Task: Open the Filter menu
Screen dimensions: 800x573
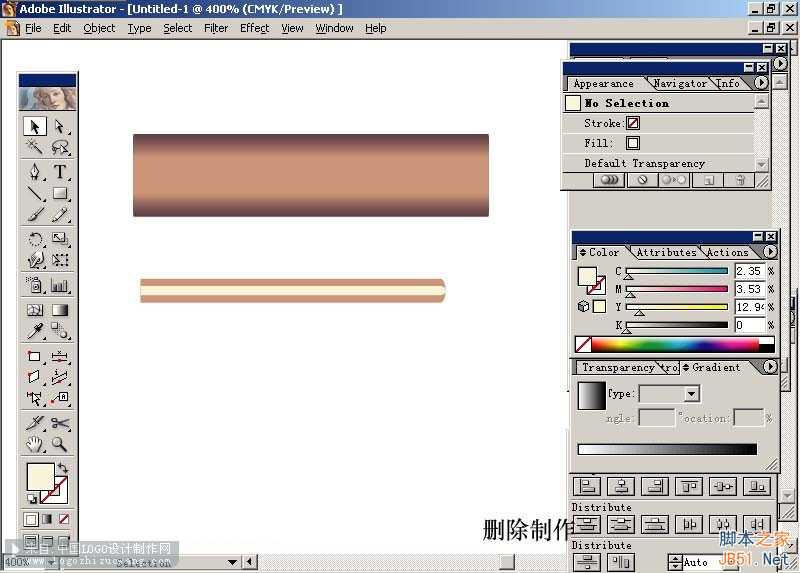Action: 216,28
